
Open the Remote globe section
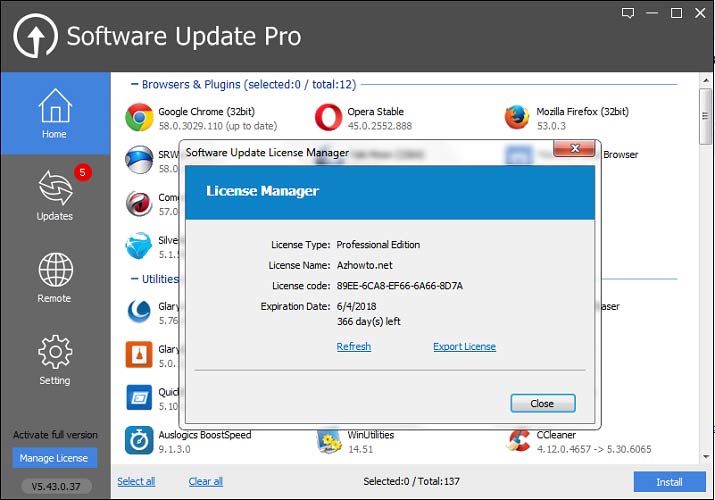pos(55,278)
